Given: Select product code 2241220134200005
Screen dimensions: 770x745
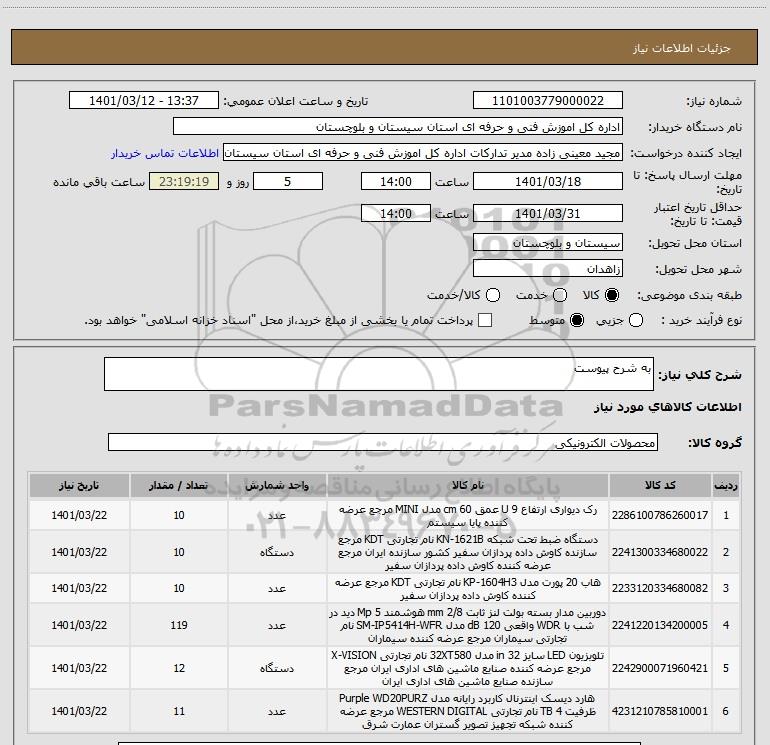Looking at the screenshot, I should (660, 625).
